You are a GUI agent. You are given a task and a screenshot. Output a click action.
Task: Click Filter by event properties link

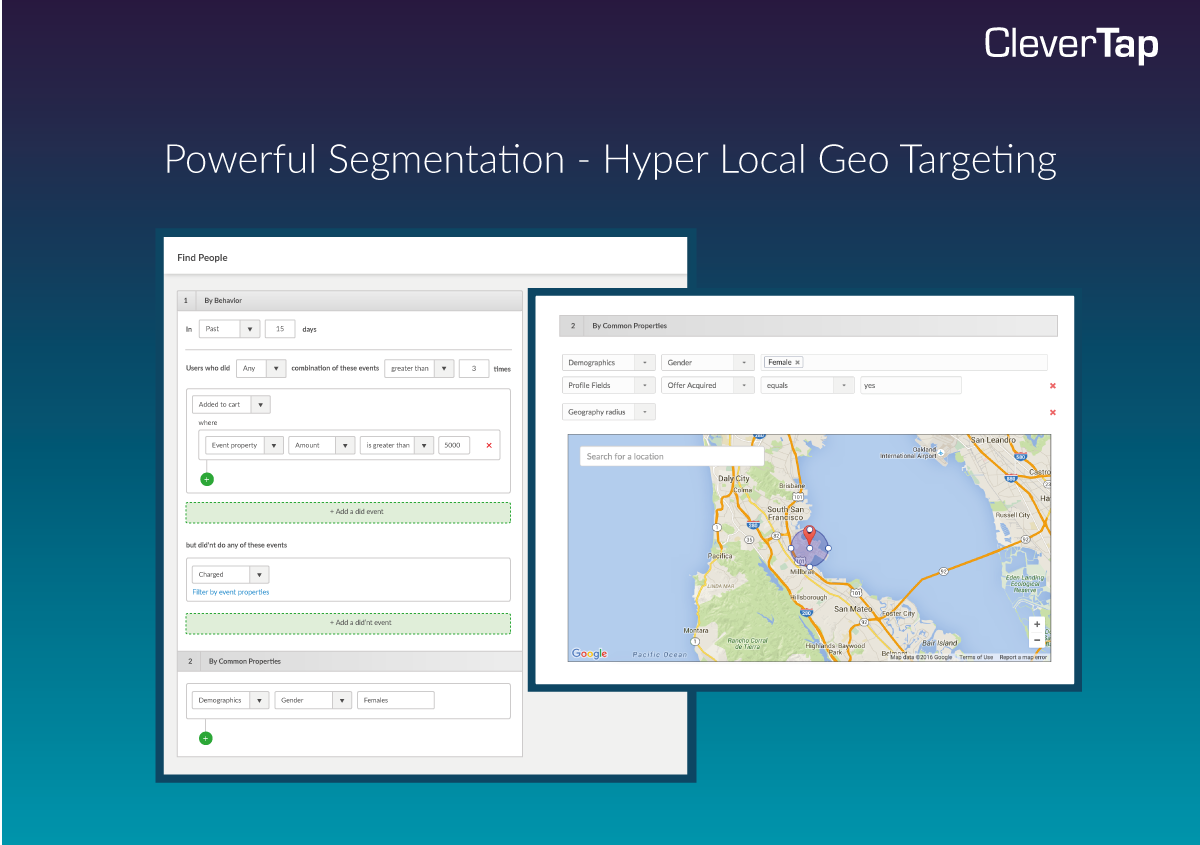click(231, 592)
